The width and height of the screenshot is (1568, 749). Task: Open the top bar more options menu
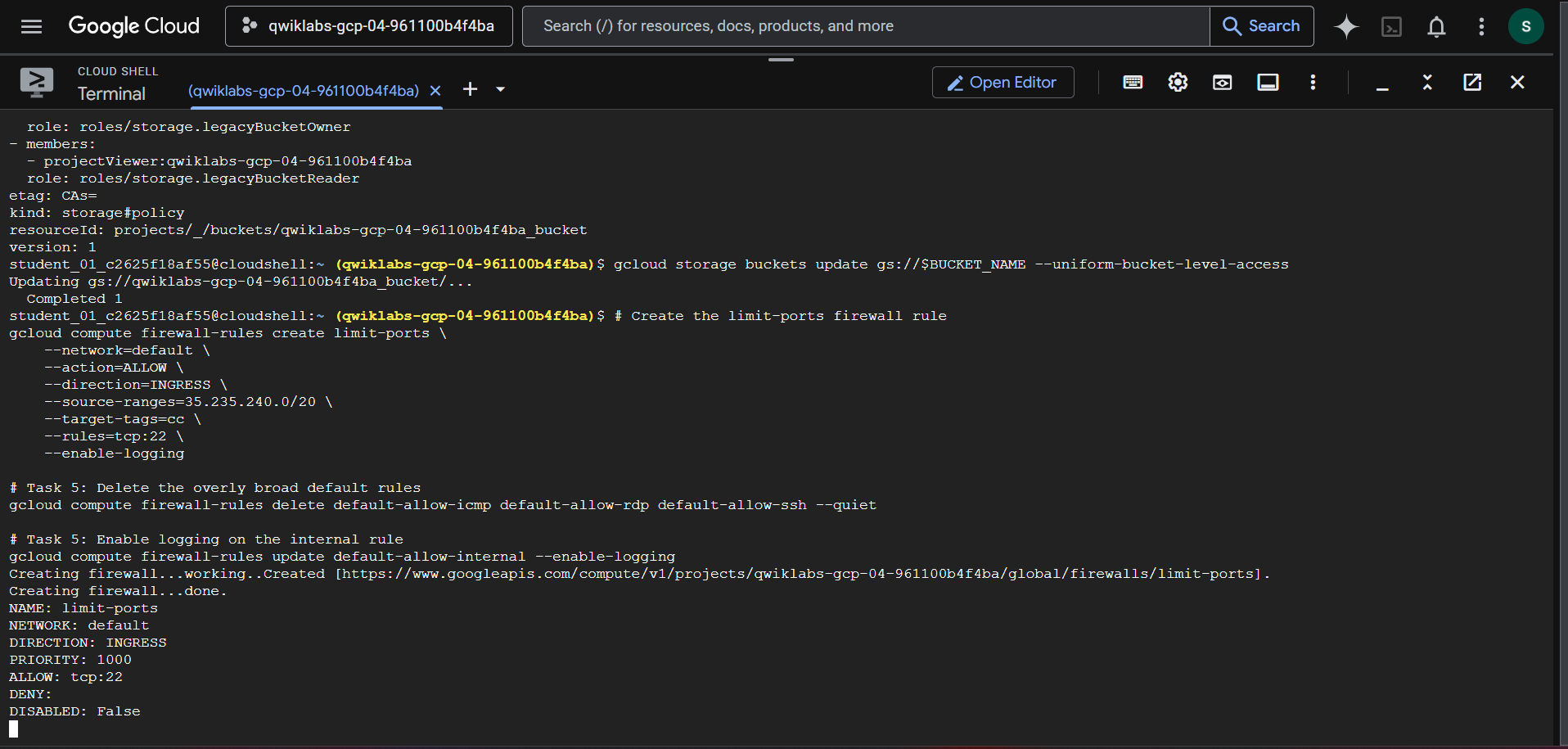point(1481,27)
